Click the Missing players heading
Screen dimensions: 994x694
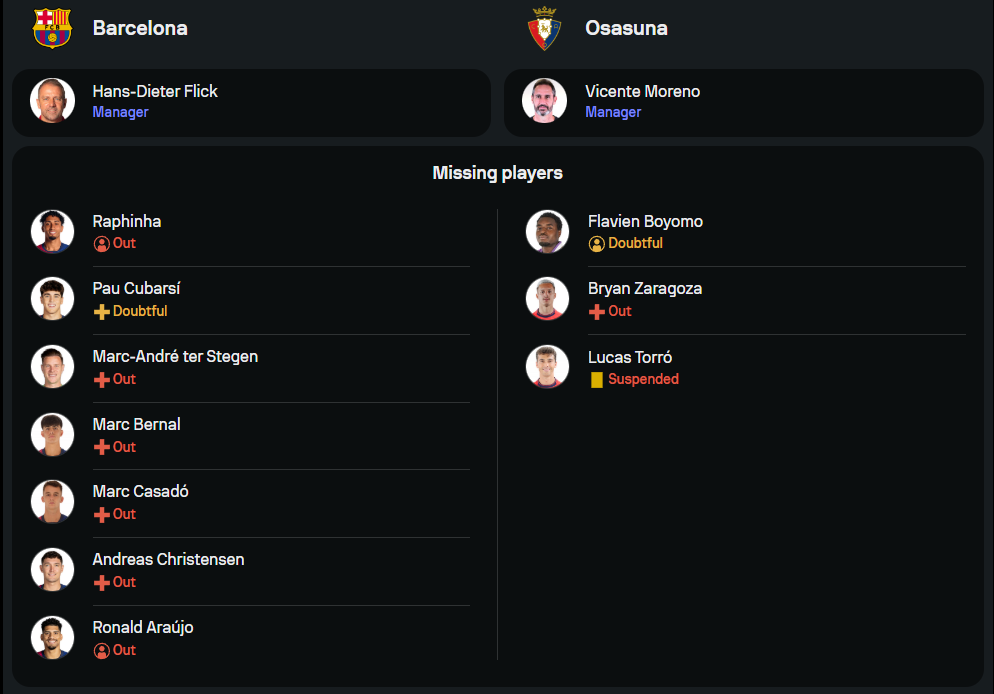497,173
